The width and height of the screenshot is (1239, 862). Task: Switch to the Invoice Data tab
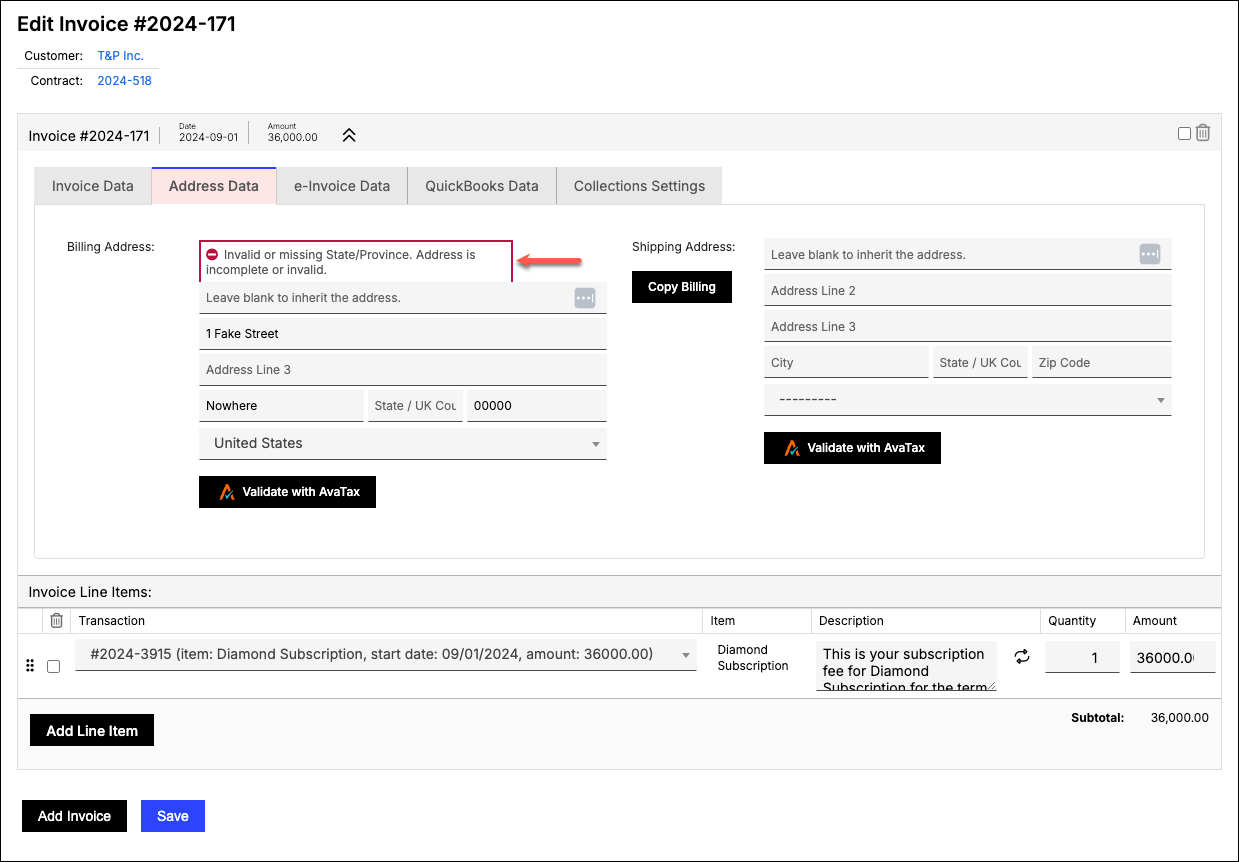(x=93, y=186)
